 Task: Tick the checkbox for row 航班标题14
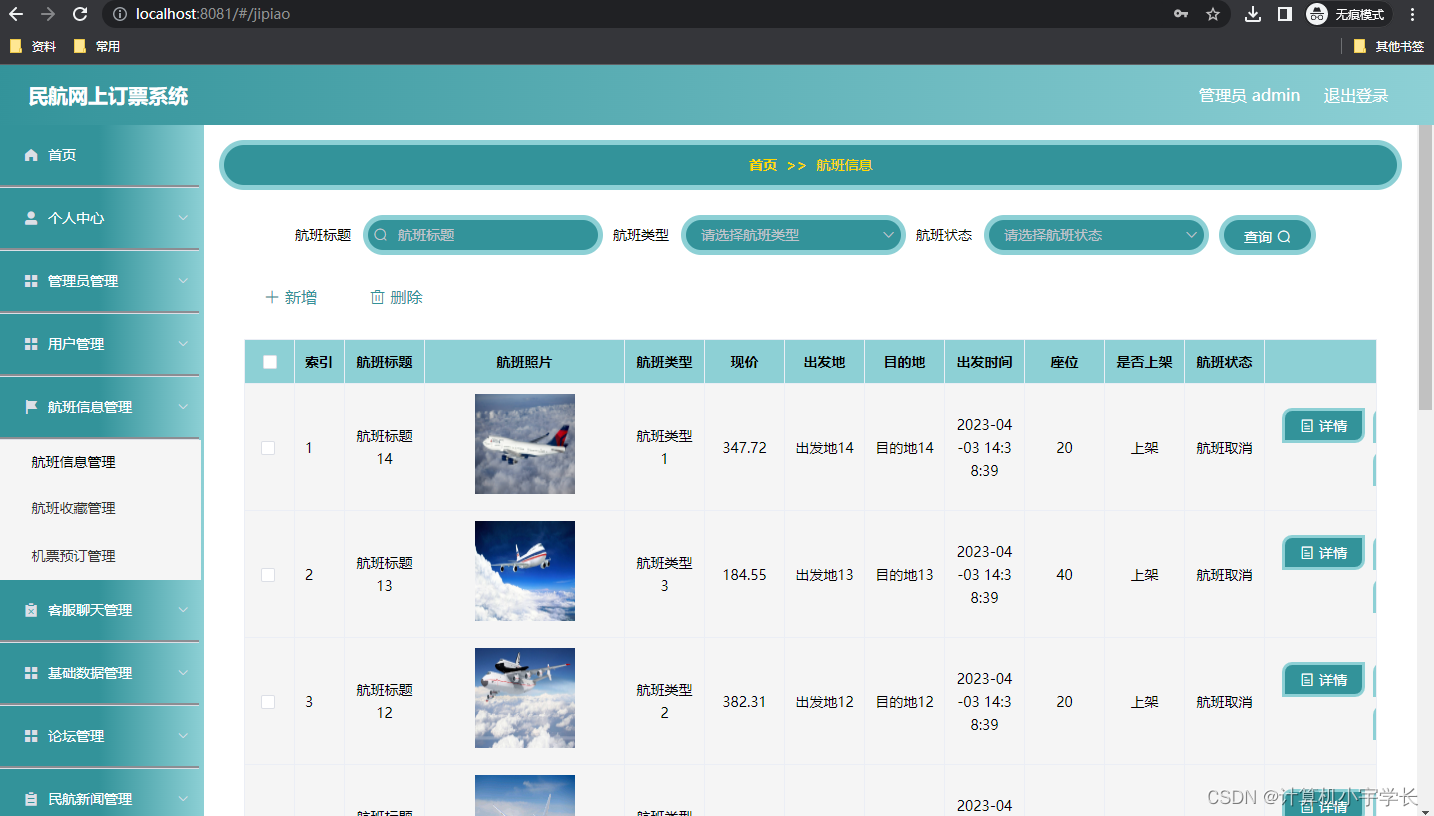click(268, 448)
